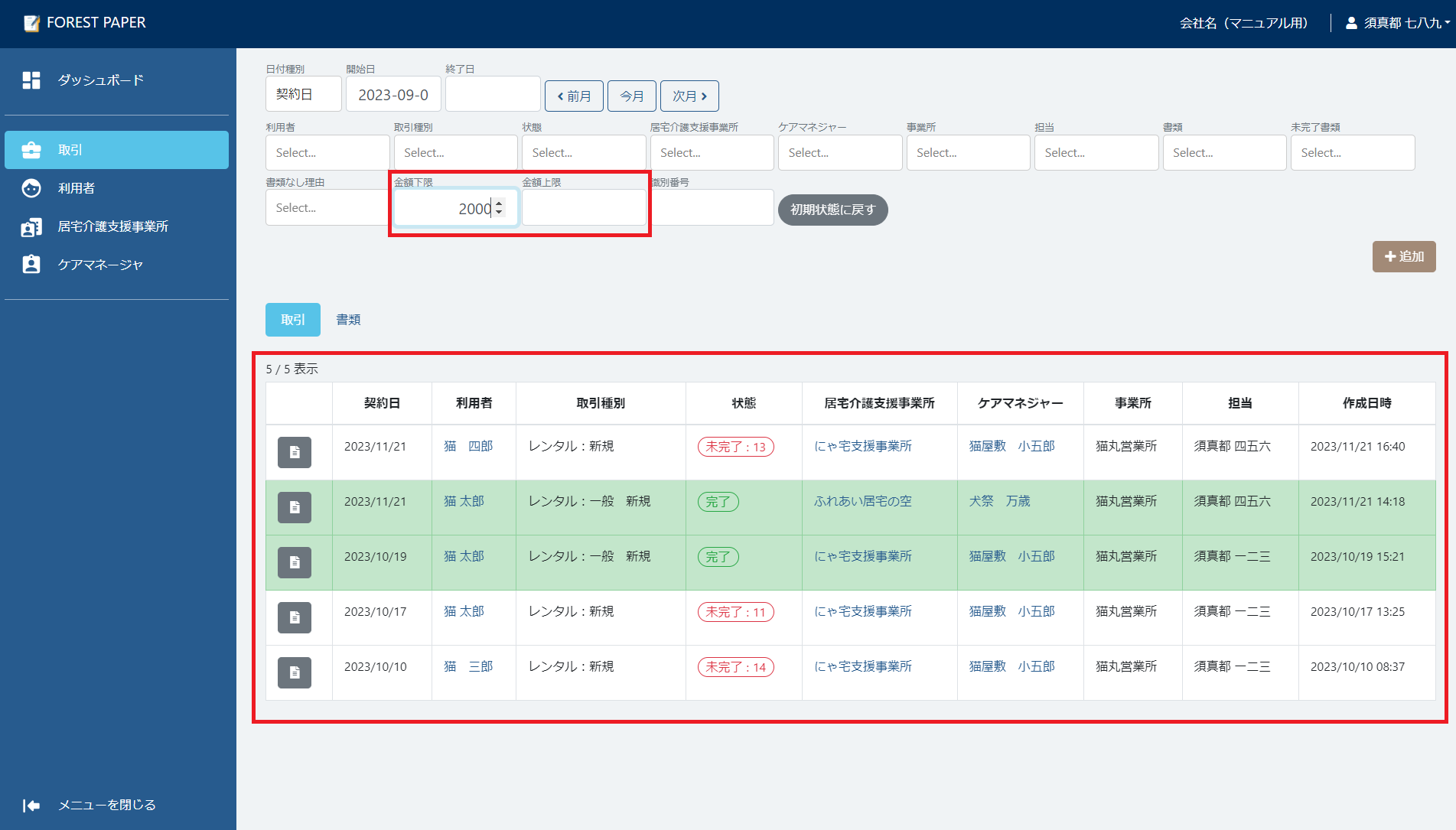Select the 取引 tab above the table
Screen dimensions: 1456x830
click(292, 320)
